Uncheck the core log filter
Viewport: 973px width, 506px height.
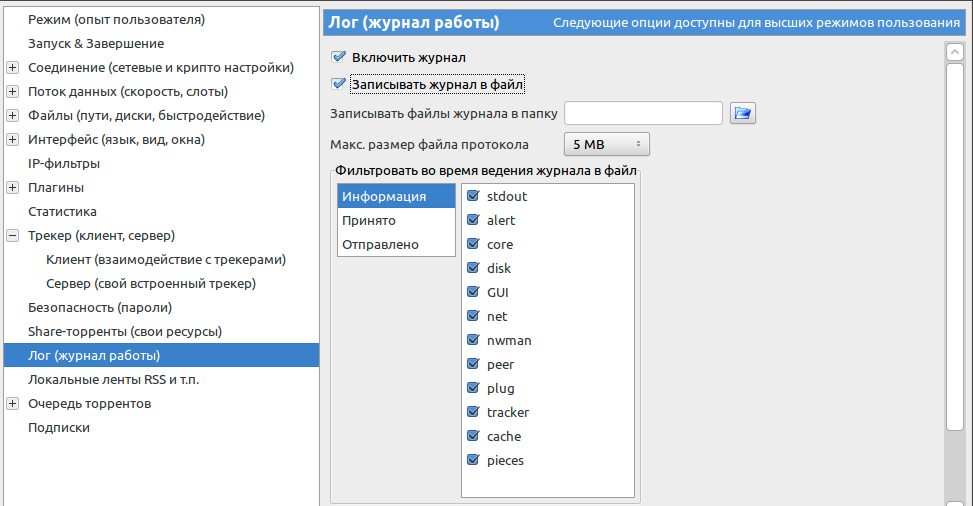(x=473, y=244)
